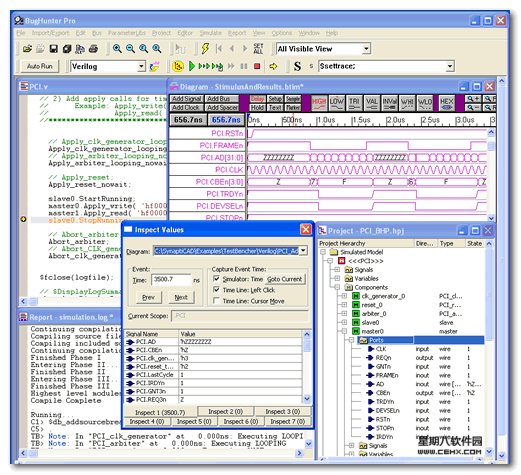The height and width of the screenshot is (475, 521).
Task: Click the first zoom-in magnifier icon
Action: pyautogui.click(x=117, y=49)
